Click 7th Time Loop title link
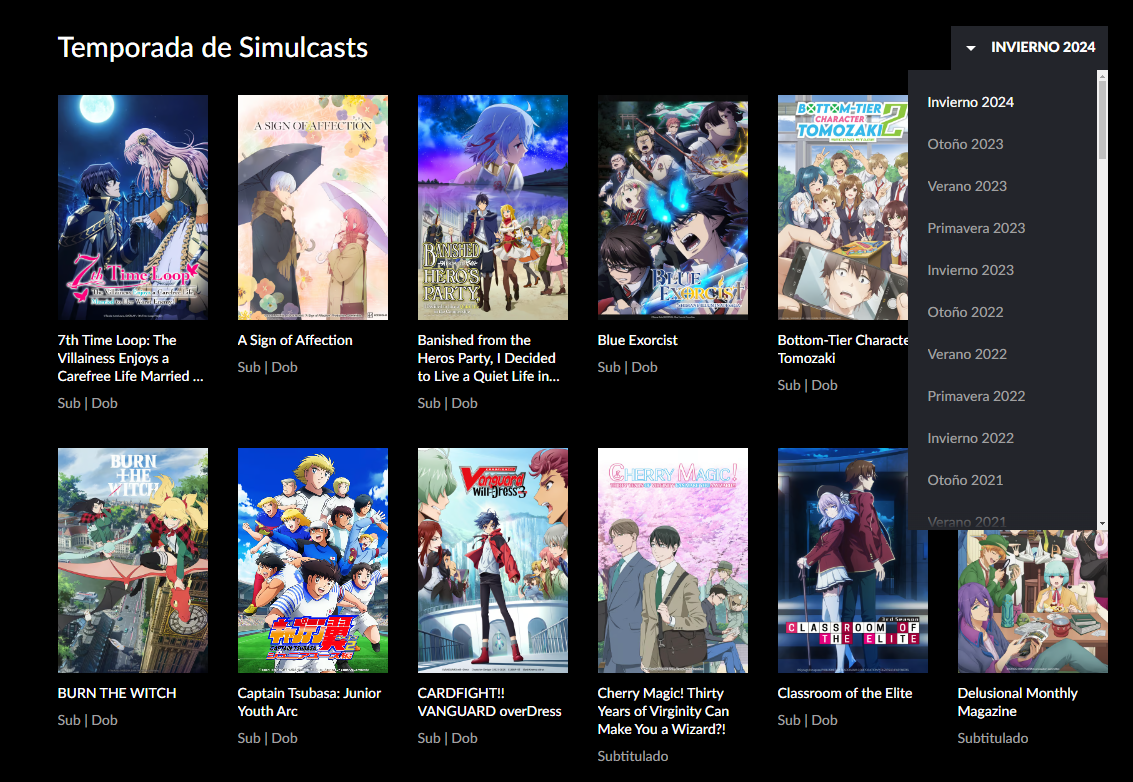1133x782 pixels. pyautogui.click(x=131, y=358)
